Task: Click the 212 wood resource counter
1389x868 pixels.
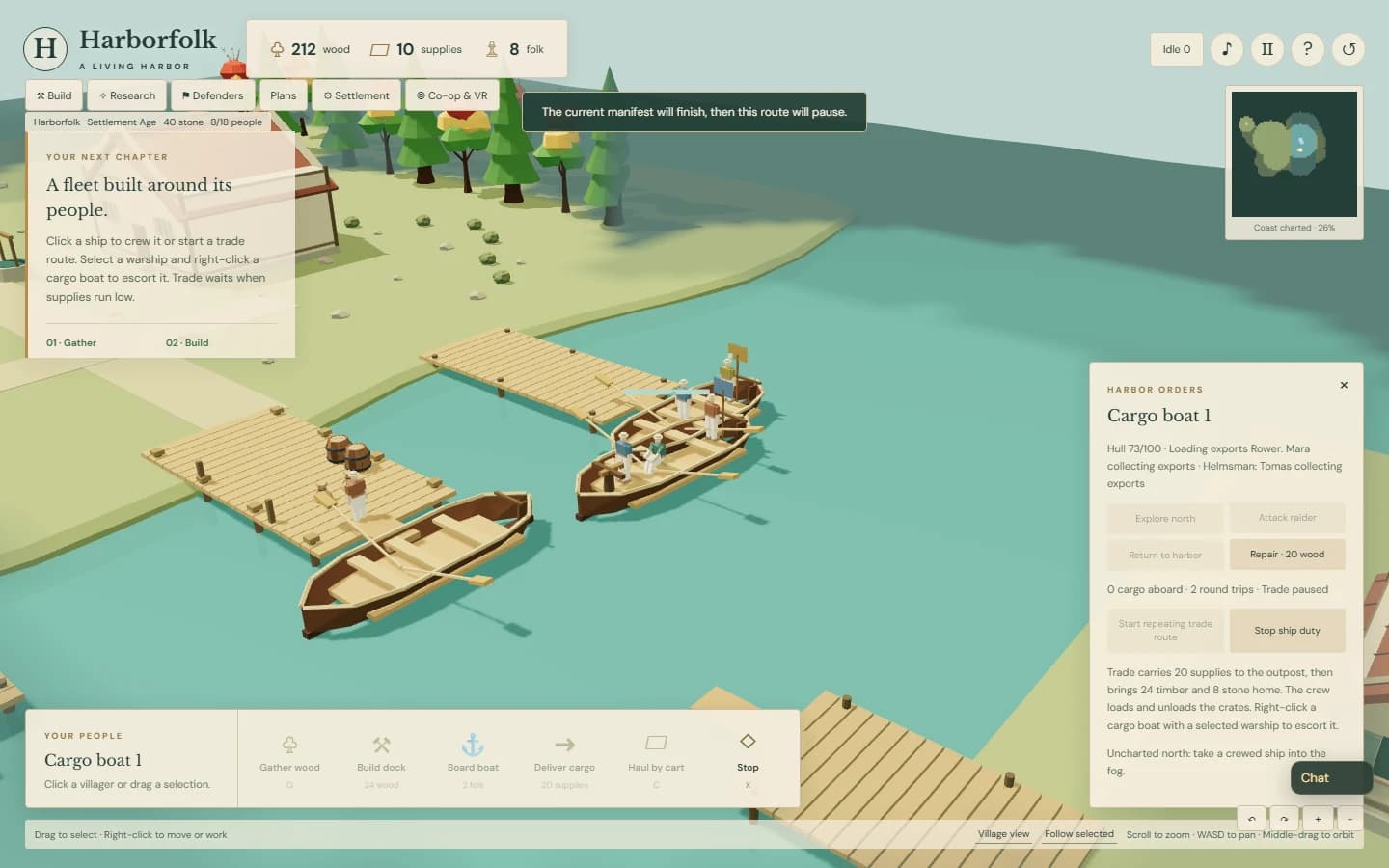Action: (310, 49)
